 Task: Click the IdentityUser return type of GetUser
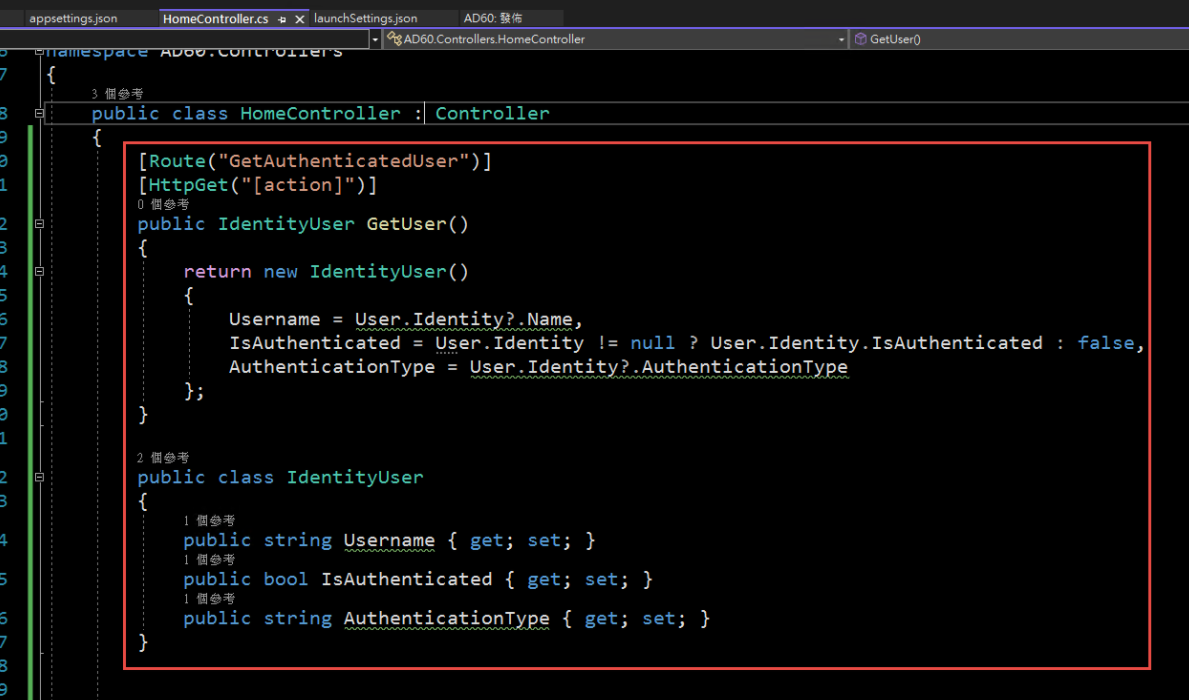point(286,224)
